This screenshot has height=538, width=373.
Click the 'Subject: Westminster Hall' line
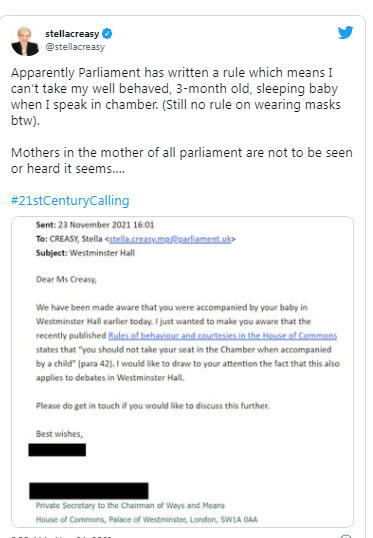[85, 253]
